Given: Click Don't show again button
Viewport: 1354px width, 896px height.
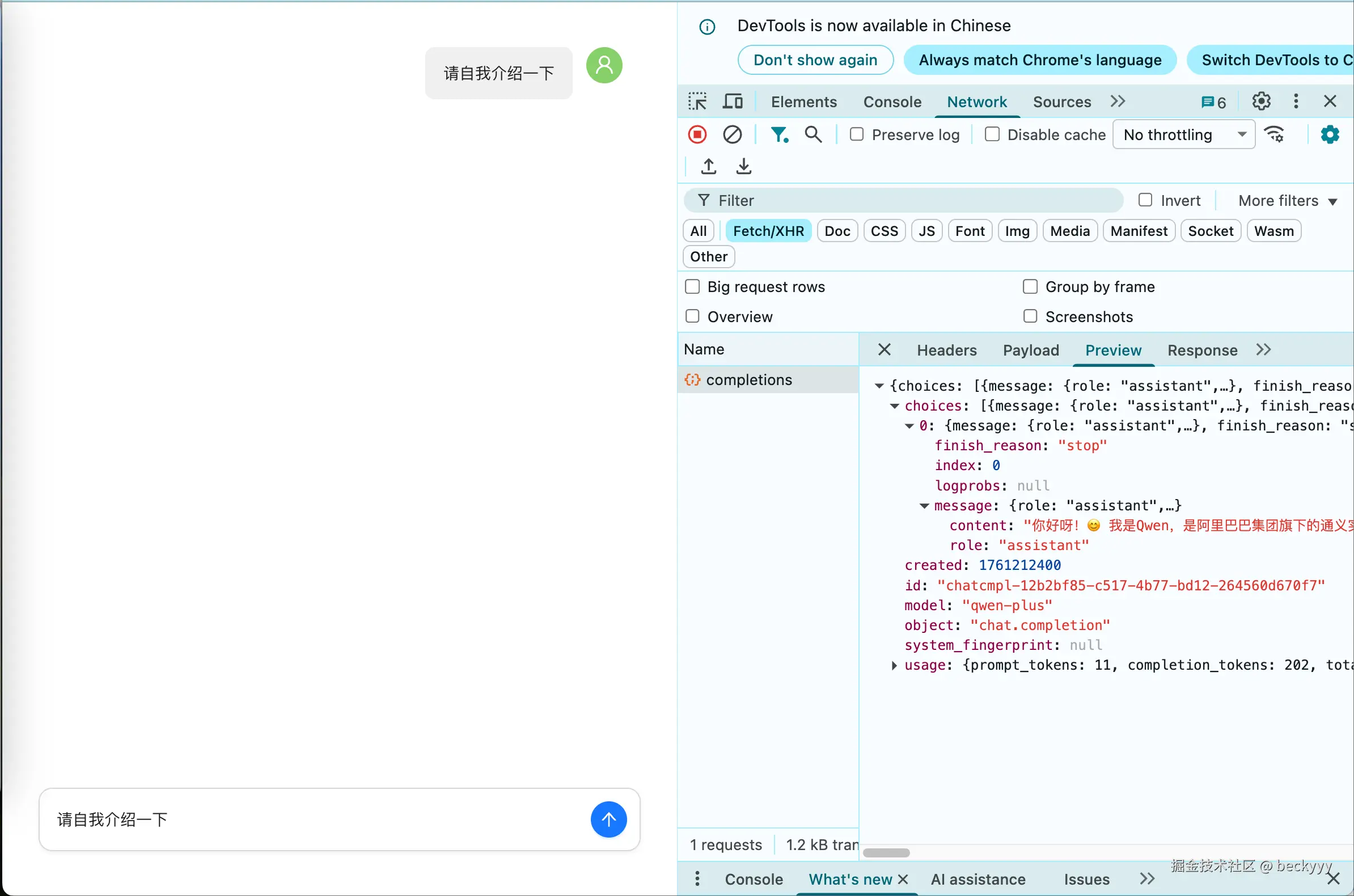Looking at the screenshot, I should pos(815,60).
